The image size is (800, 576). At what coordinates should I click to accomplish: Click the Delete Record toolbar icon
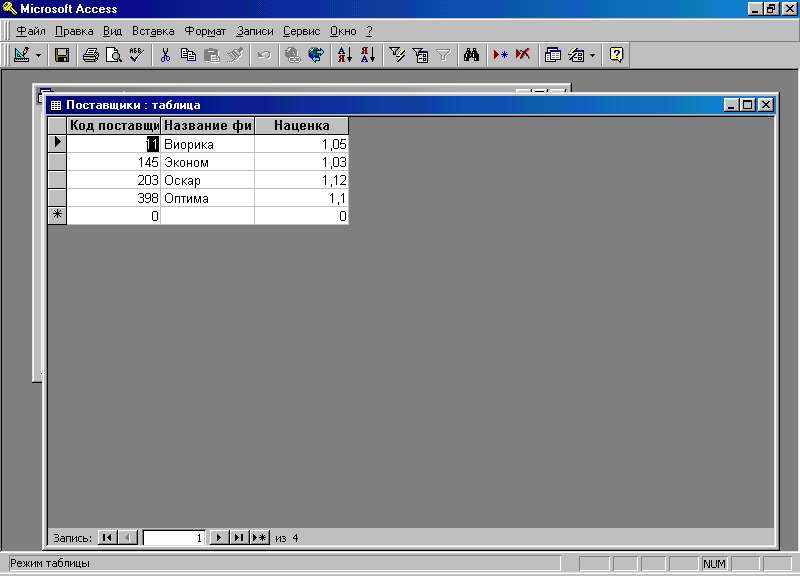tap(523, 55)
